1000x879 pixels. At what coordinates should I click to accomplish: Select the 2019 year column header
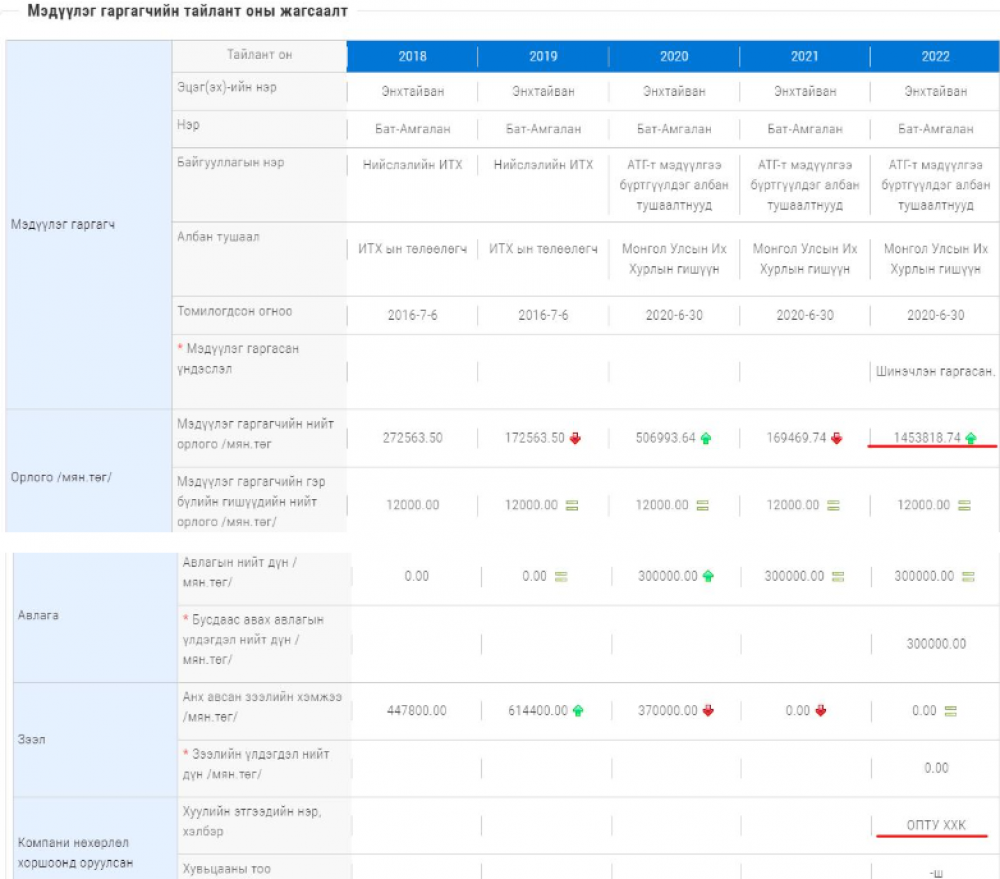[543, 57]
